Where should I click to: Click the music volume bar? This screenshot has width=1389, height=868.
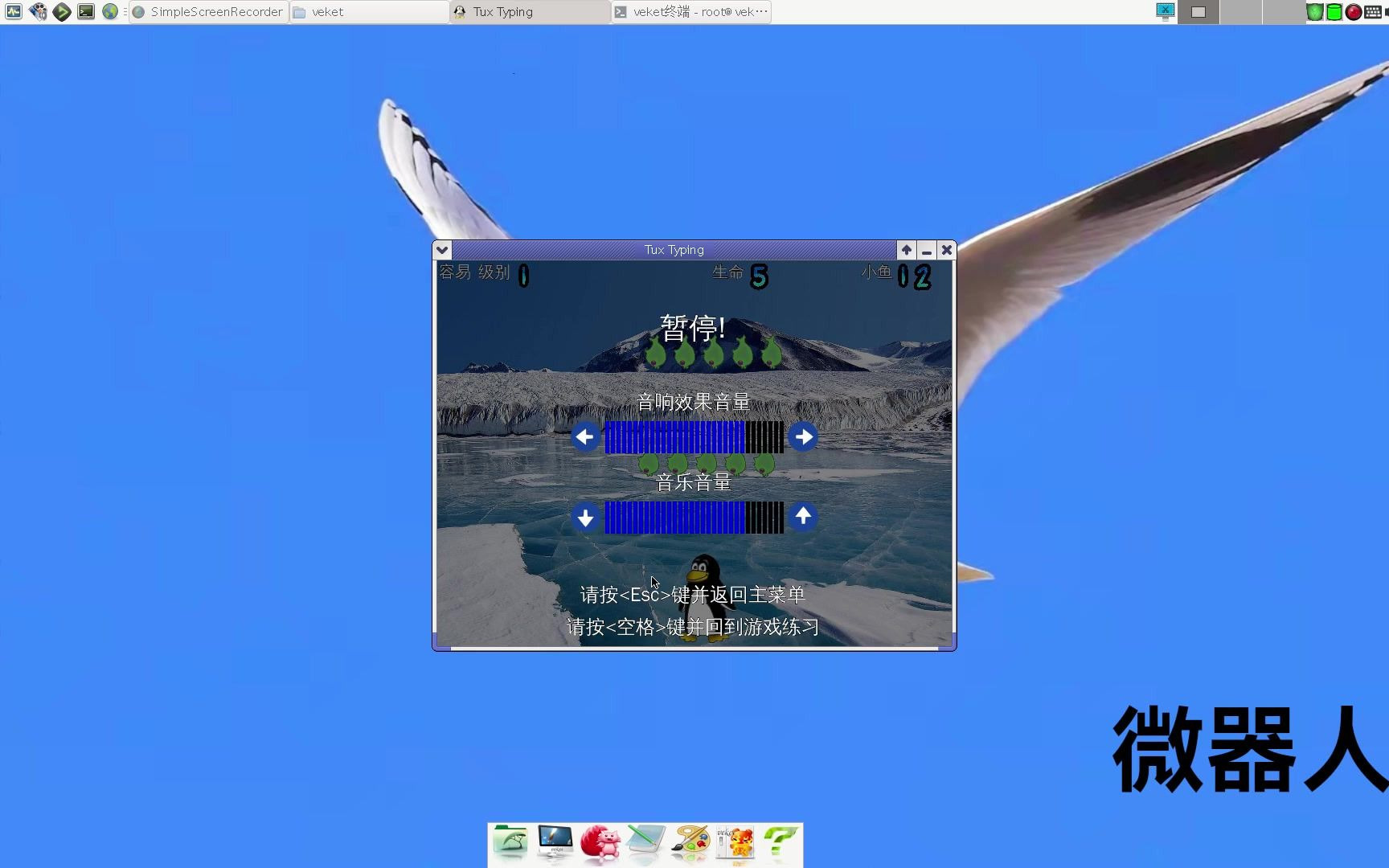pos(694,518)
